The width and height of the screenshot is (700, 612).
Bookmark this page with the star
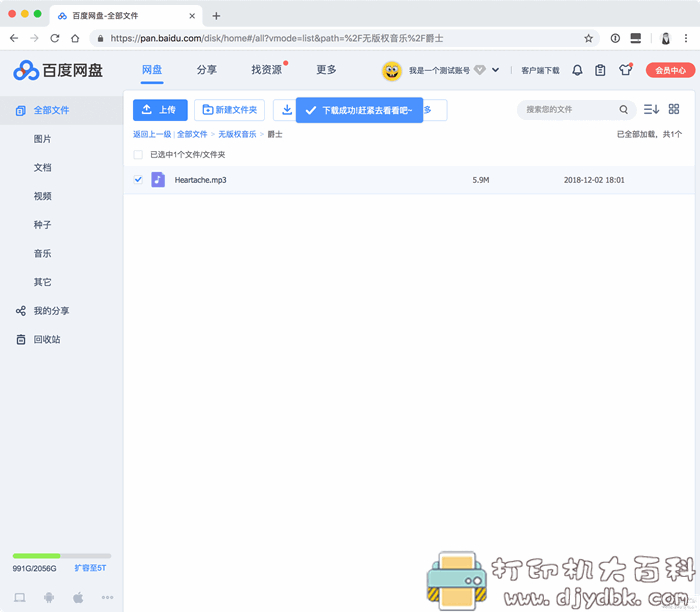(x=588, y=38)
